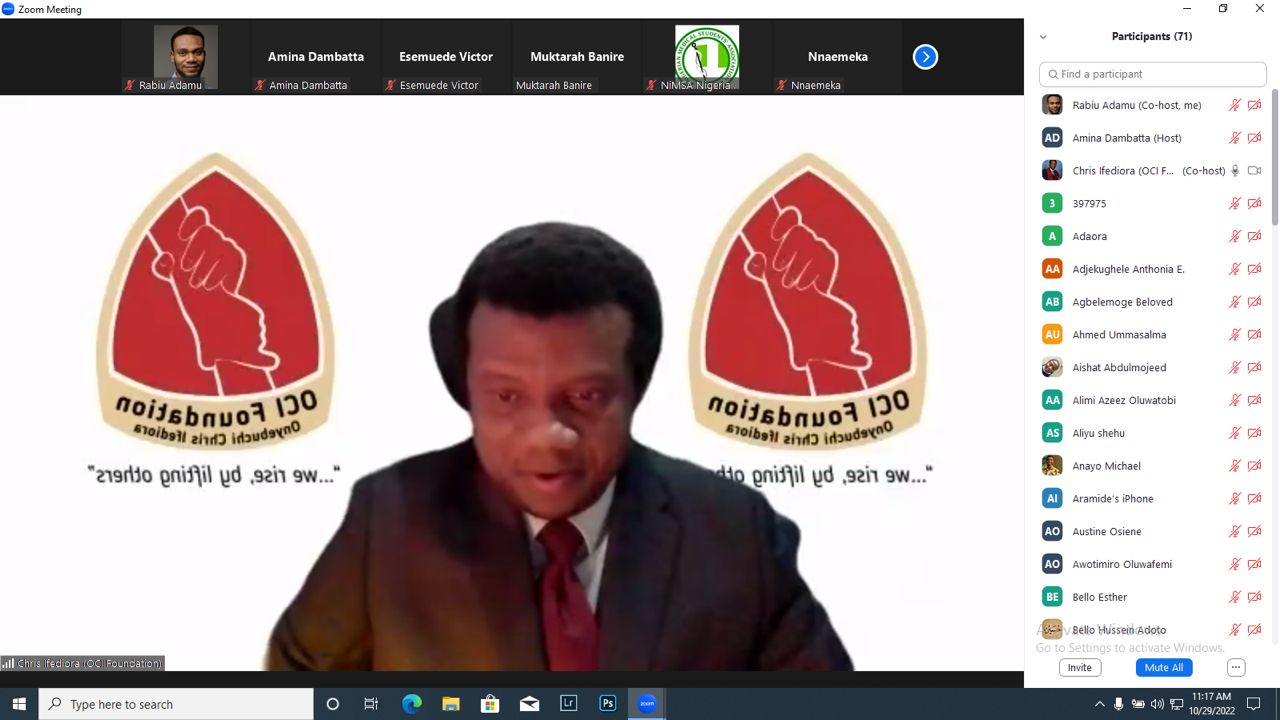Select Anayo Michael in the participants list

point(1106,466)
